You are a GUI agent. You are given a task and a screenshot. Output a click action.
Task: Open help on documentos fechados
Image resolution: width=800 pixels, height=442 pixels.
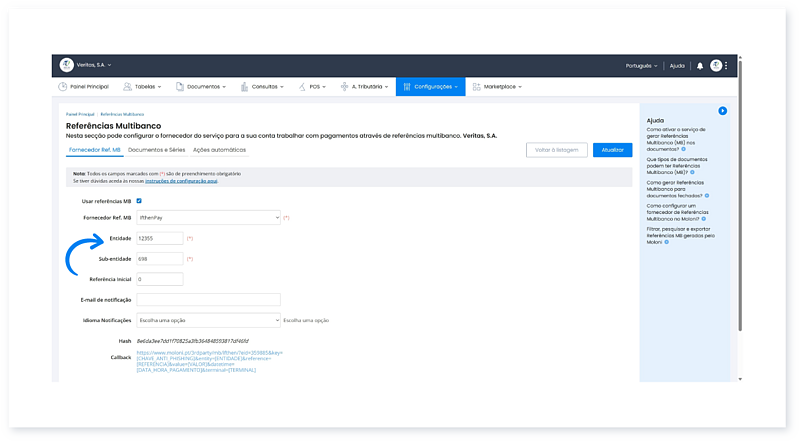[x=677, y=189]
